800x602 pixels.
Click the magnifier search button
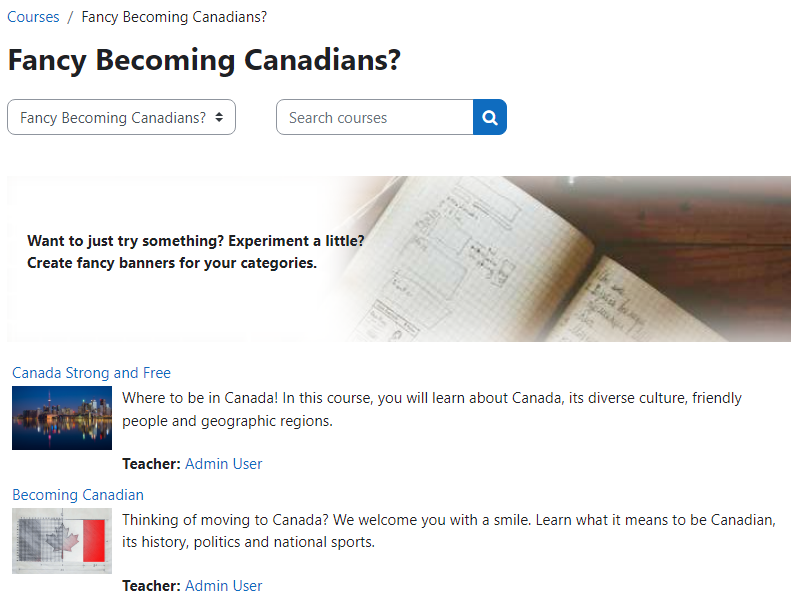pos(490,117)
